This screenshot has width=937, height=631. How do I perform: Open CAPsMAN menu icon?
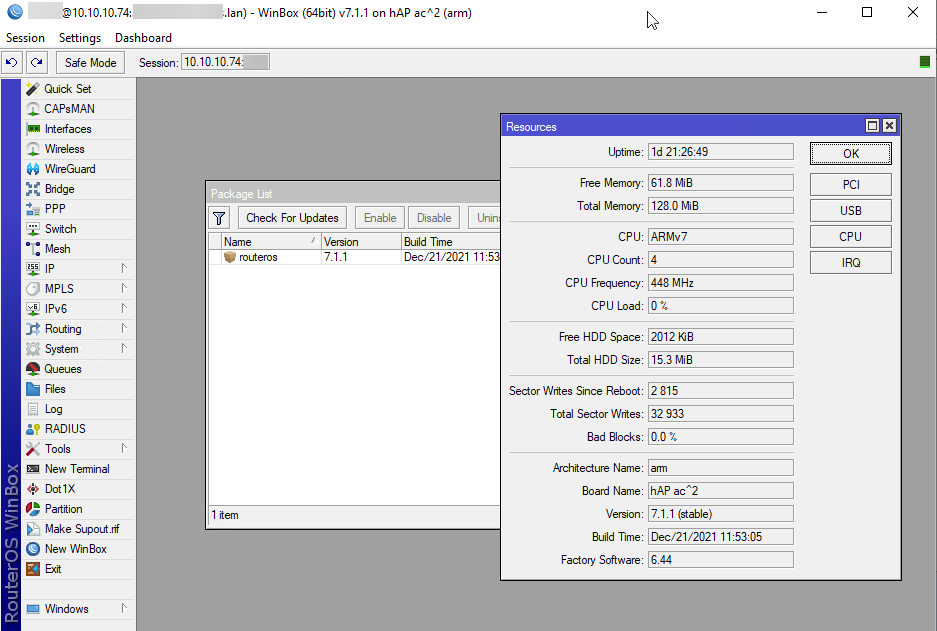[x=33, y=109]
